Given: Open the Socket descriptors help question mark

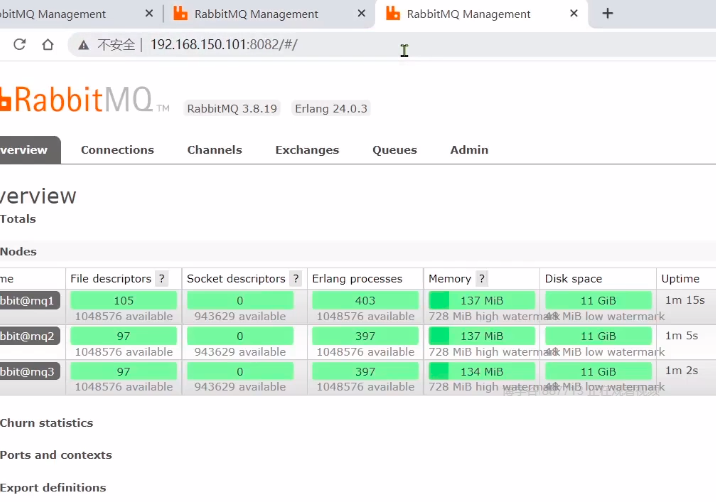Looking at the screenshot, I should pyautogui.click(x=296, y=279).
